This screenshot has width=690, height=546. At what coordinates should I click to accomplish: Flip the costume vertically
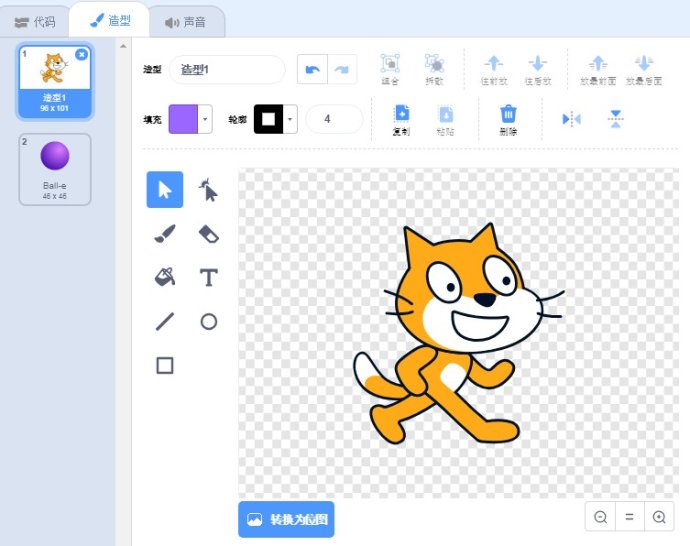pyautogui.click(x=616, y=119)
